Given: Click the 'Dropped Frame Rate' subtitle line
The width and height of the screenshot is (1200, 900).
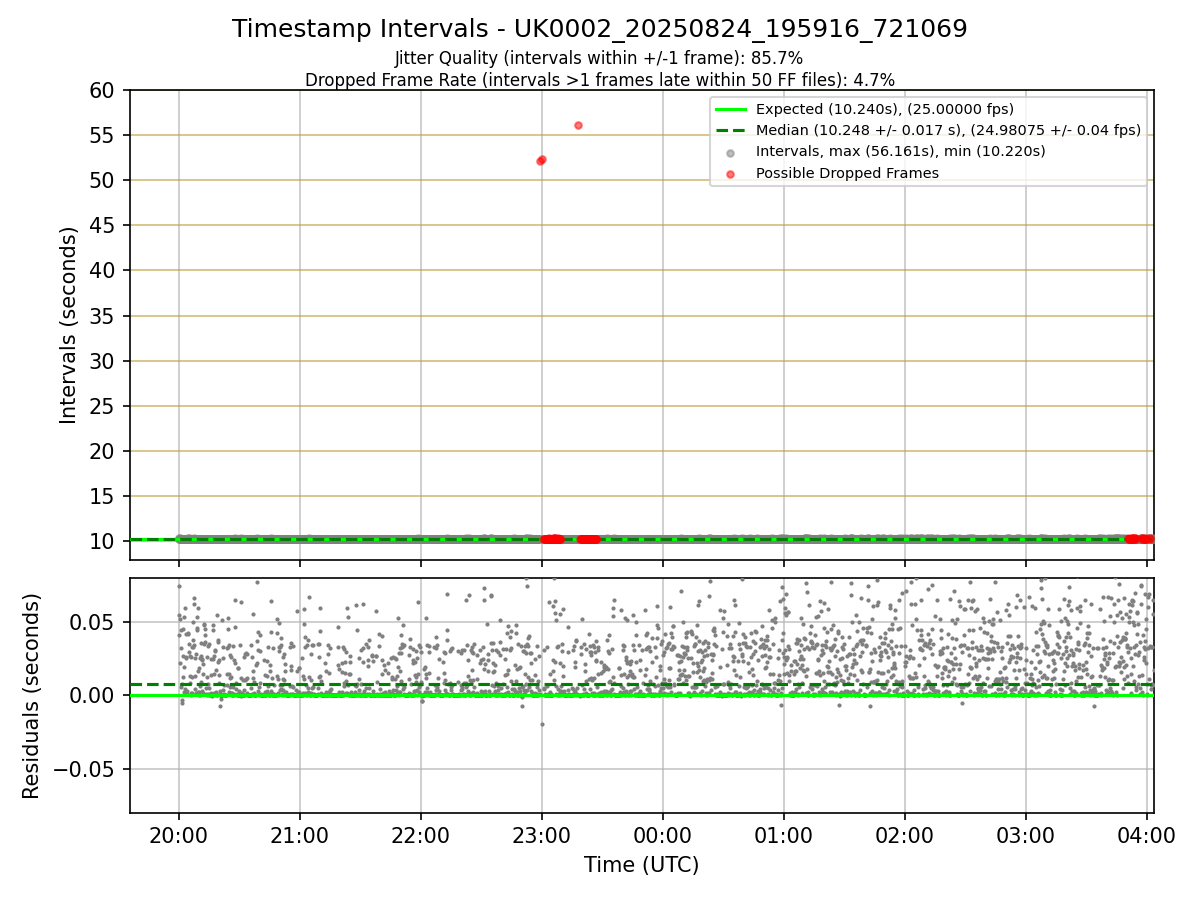Looking at the screenshot, I should click(x=600, y=80).
